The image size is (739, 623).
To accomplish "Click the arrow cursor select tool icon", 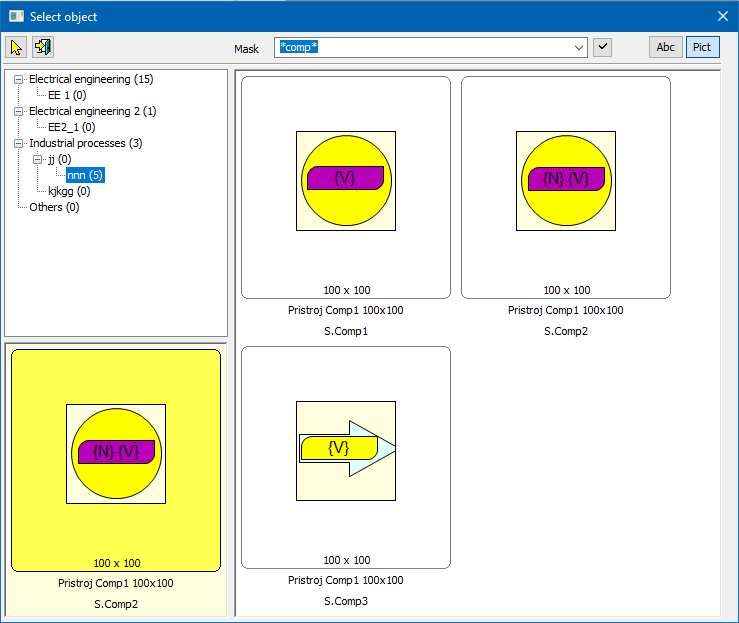I will click(x=16, y=47).
